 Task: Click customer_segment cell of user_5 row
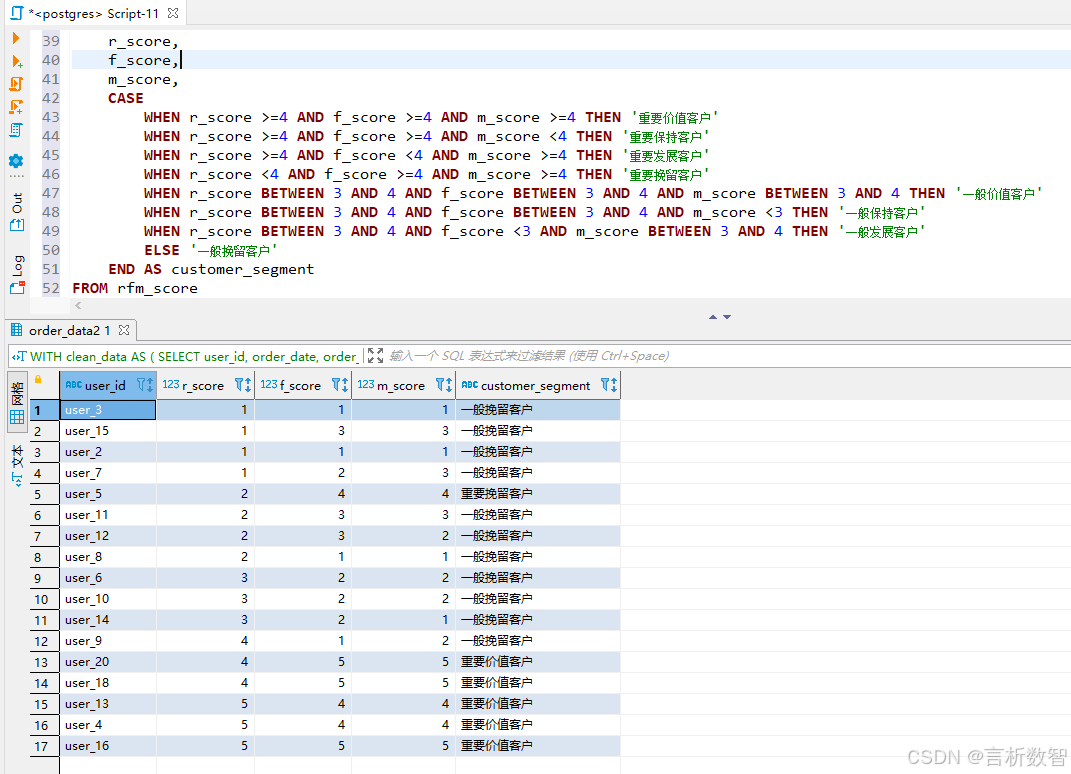(538, 494)
